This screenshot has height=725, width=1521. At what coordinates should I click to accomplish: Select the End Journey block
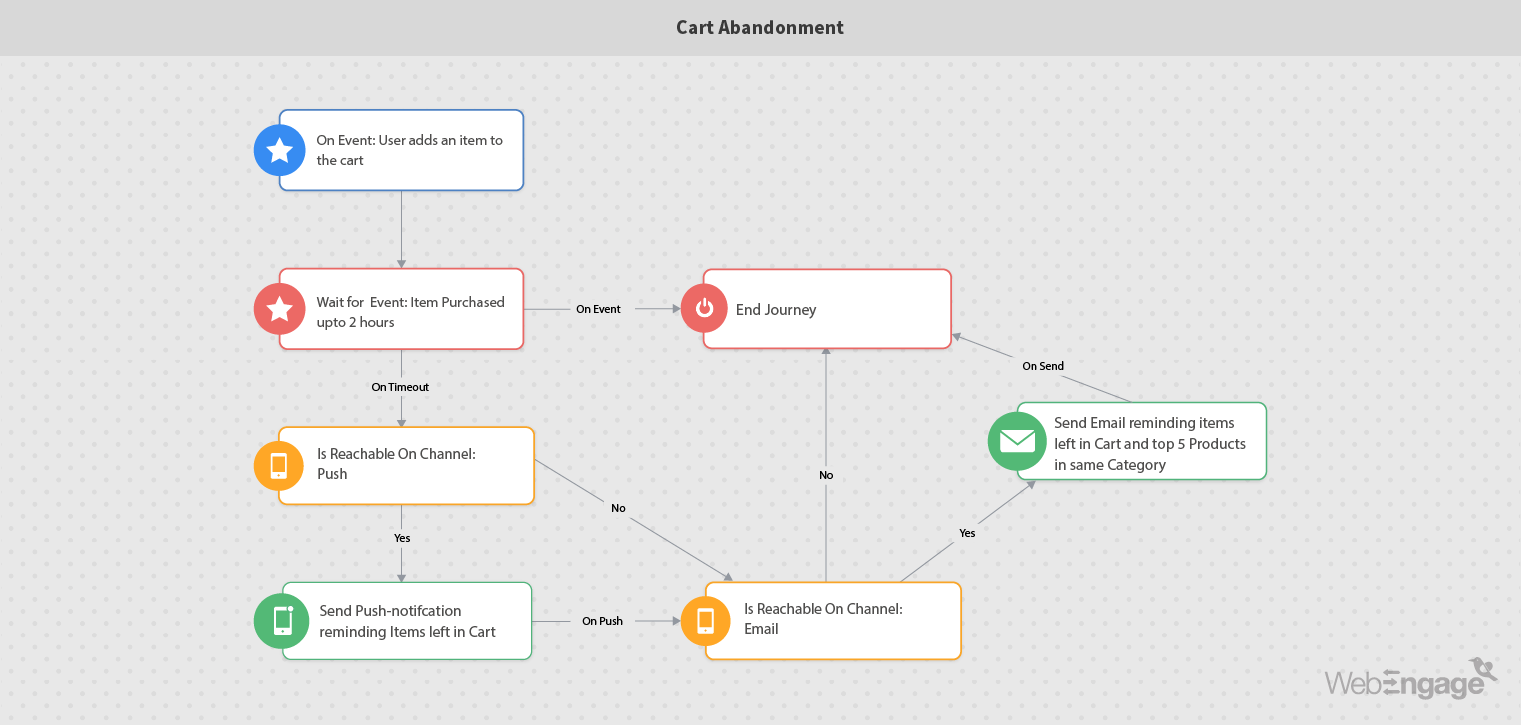840,309
